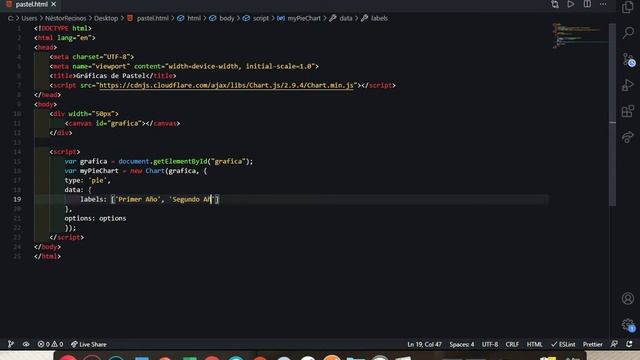The image size is (640, 360).
Task: Click the labels breadcrumb symbol
Action: coord(375,18)
